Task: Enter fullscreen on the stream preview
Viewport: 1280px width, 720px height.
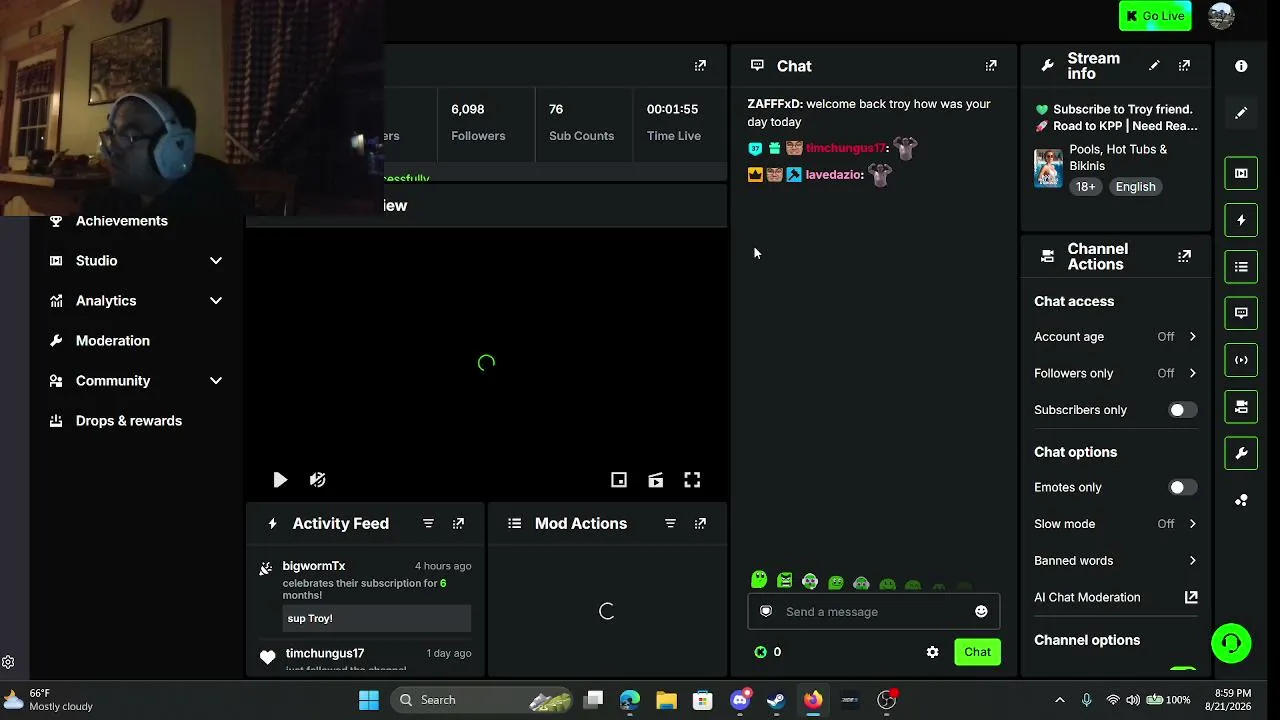Action: (692, 480)
